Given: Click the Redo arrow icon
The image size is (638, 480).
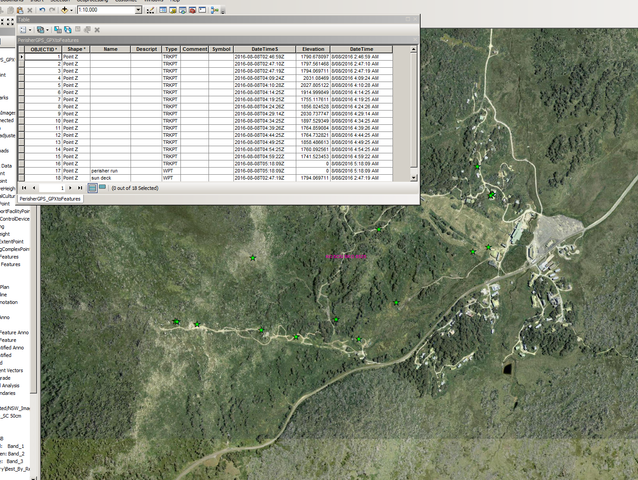Looking at the screenshot, I should tap(52, 10).
